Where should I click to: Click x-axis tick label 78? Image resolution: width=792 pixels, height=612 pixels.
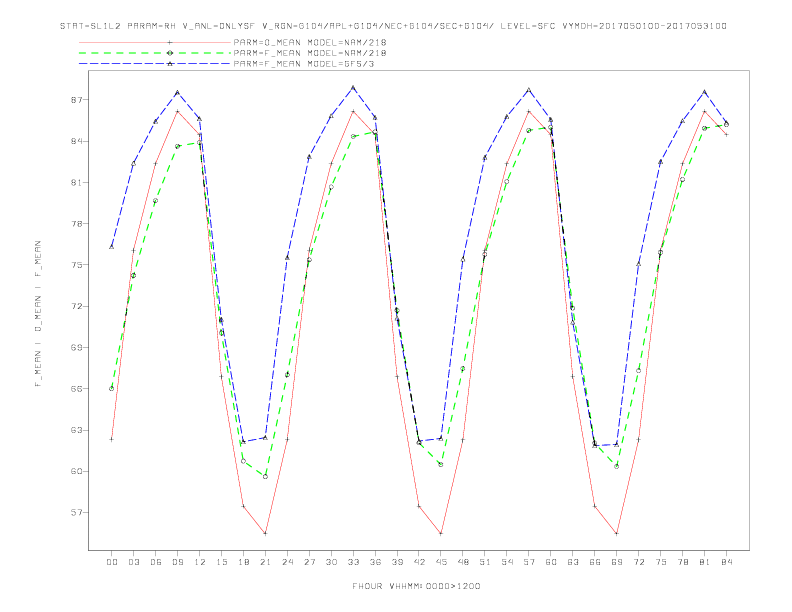[683, 562]
